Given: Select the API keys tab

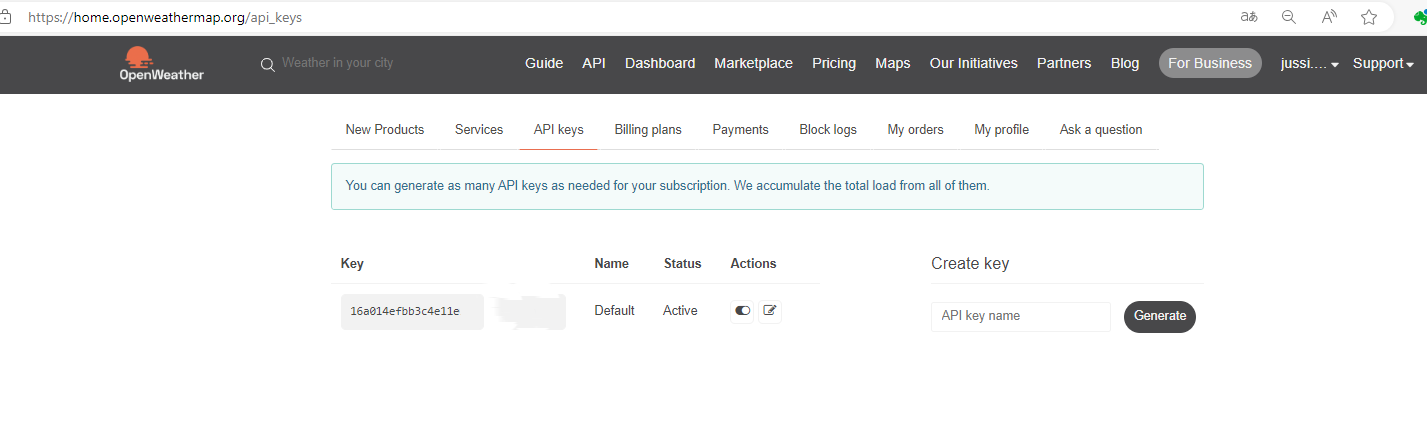Looking at the screenshot, I should 558,130.
